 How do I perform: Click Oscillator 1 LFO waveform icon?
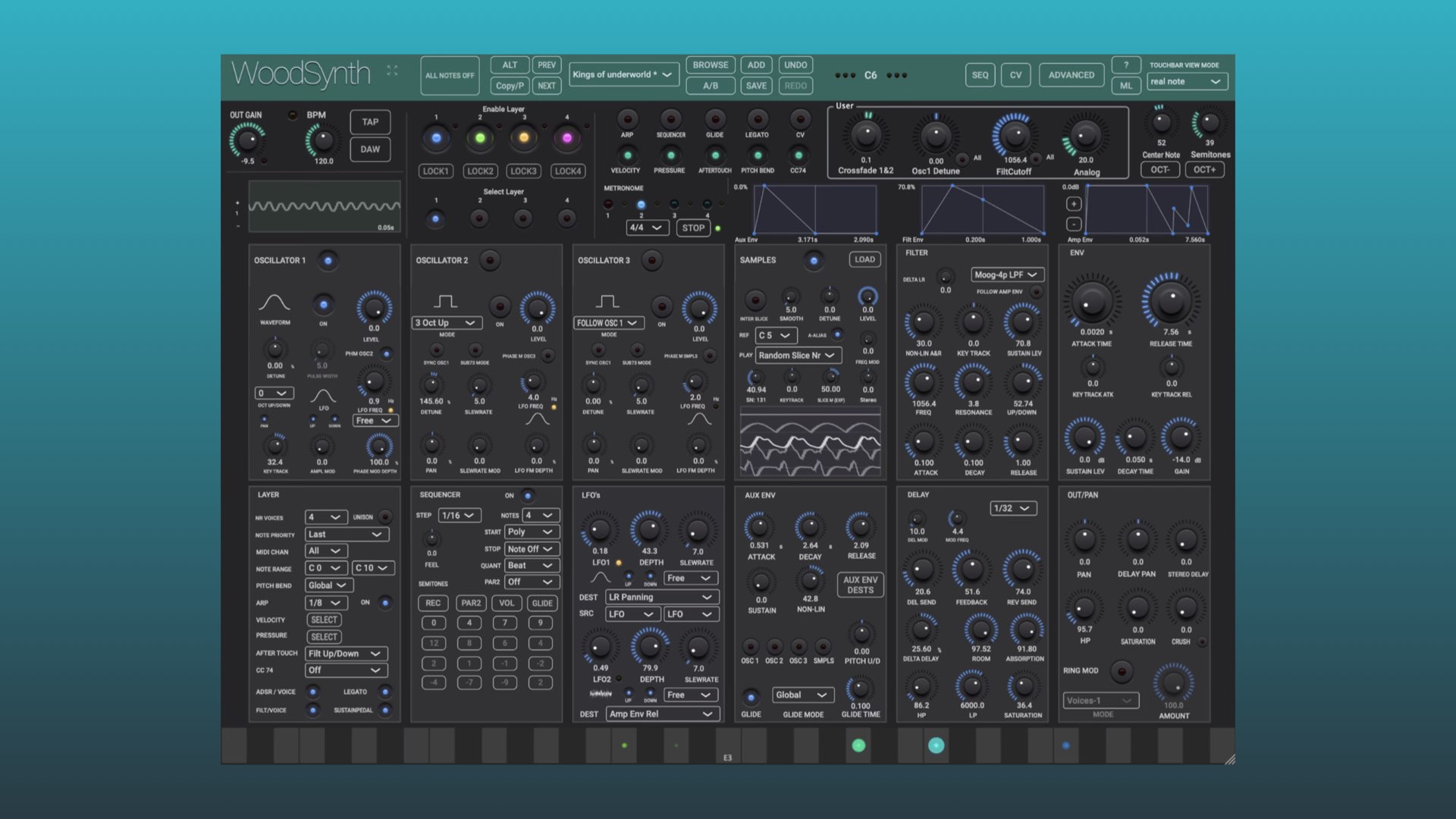point(323,396)
